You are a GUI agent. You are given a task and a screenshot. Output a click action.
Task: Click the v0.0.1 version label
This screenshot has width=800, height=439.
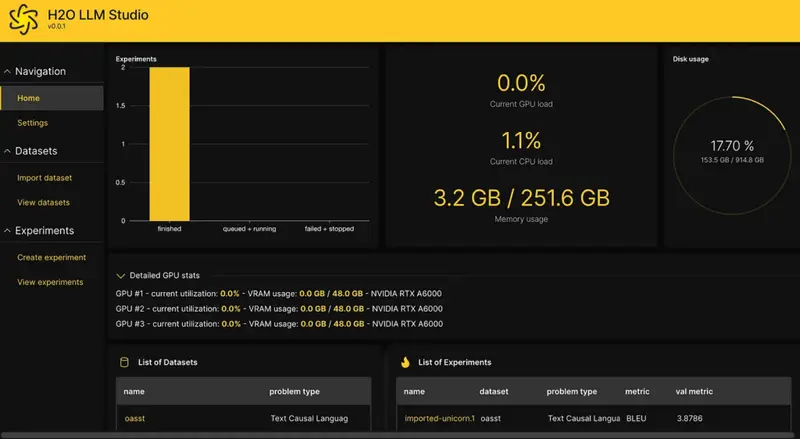[56, 27]
